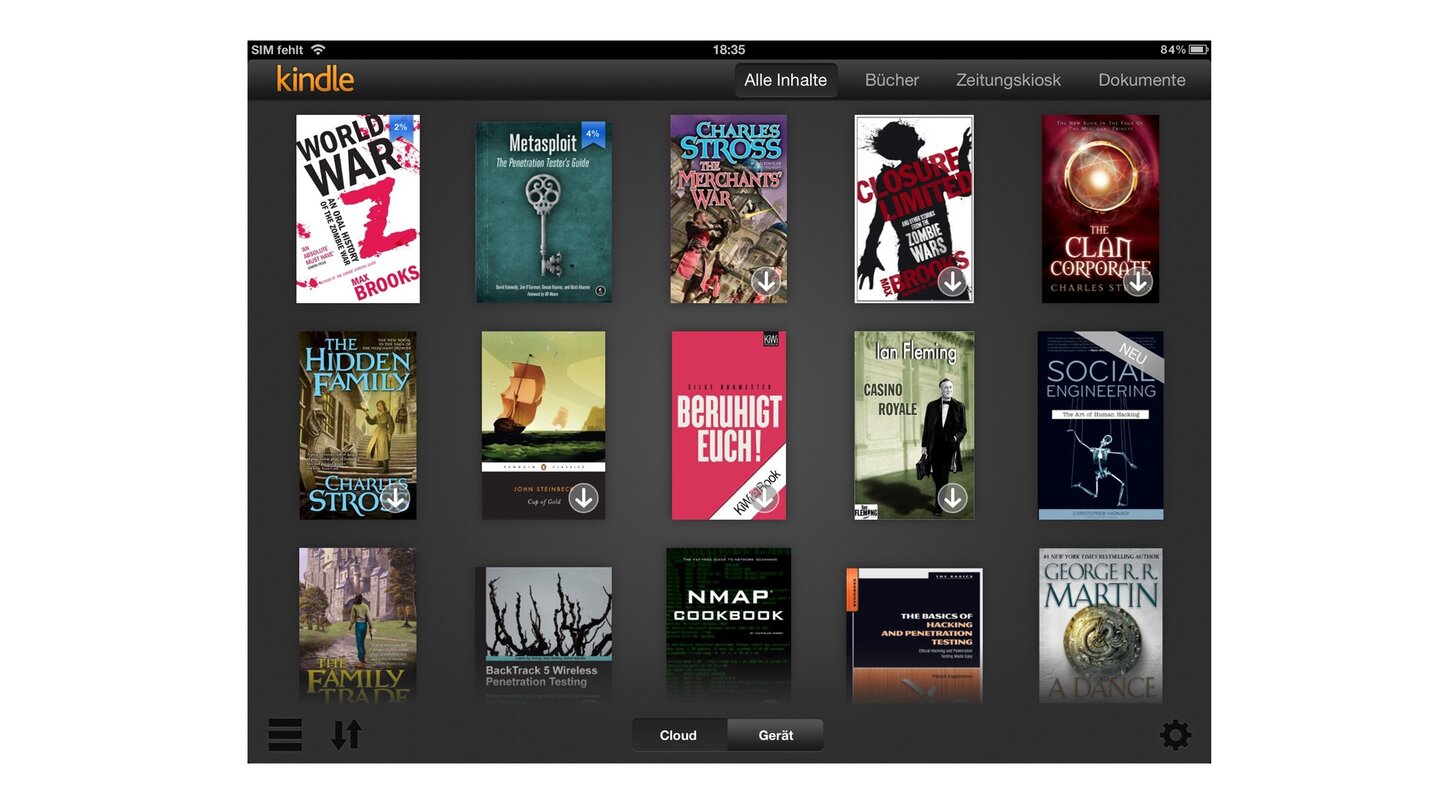Open the list view menu icon
The image size is (1440, 810).
click(285, 735)
